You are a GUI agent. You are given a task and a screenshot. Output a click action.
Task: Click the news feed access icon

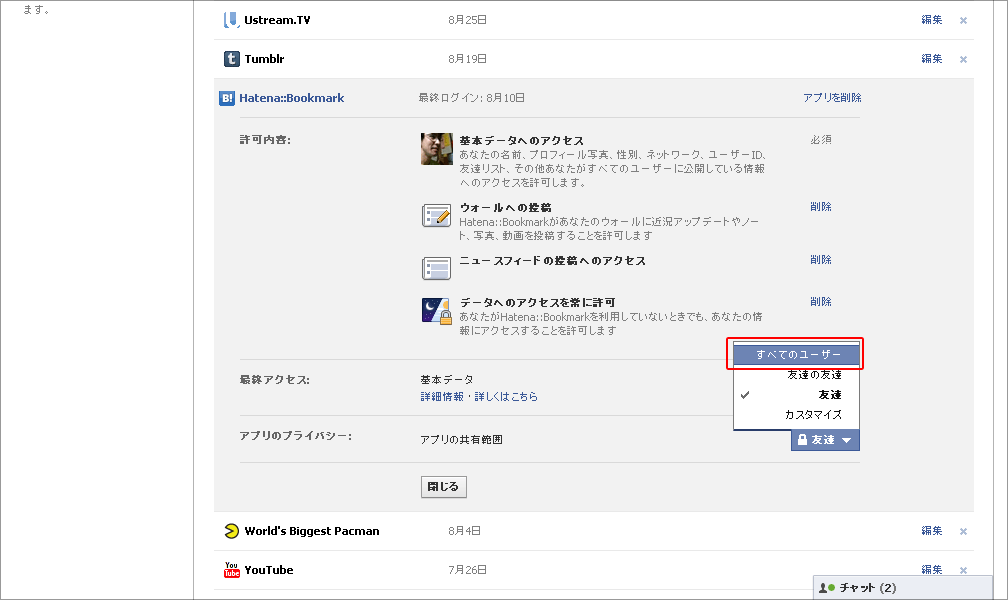click(x=436, y=268)
